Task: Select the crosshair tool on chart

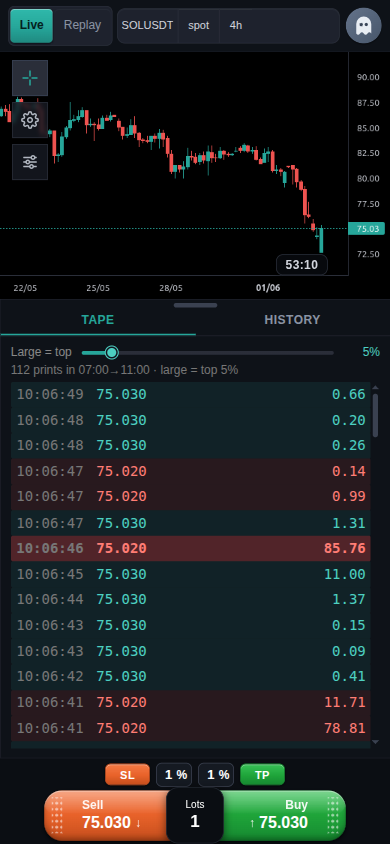Action: [x=30, y=78]
